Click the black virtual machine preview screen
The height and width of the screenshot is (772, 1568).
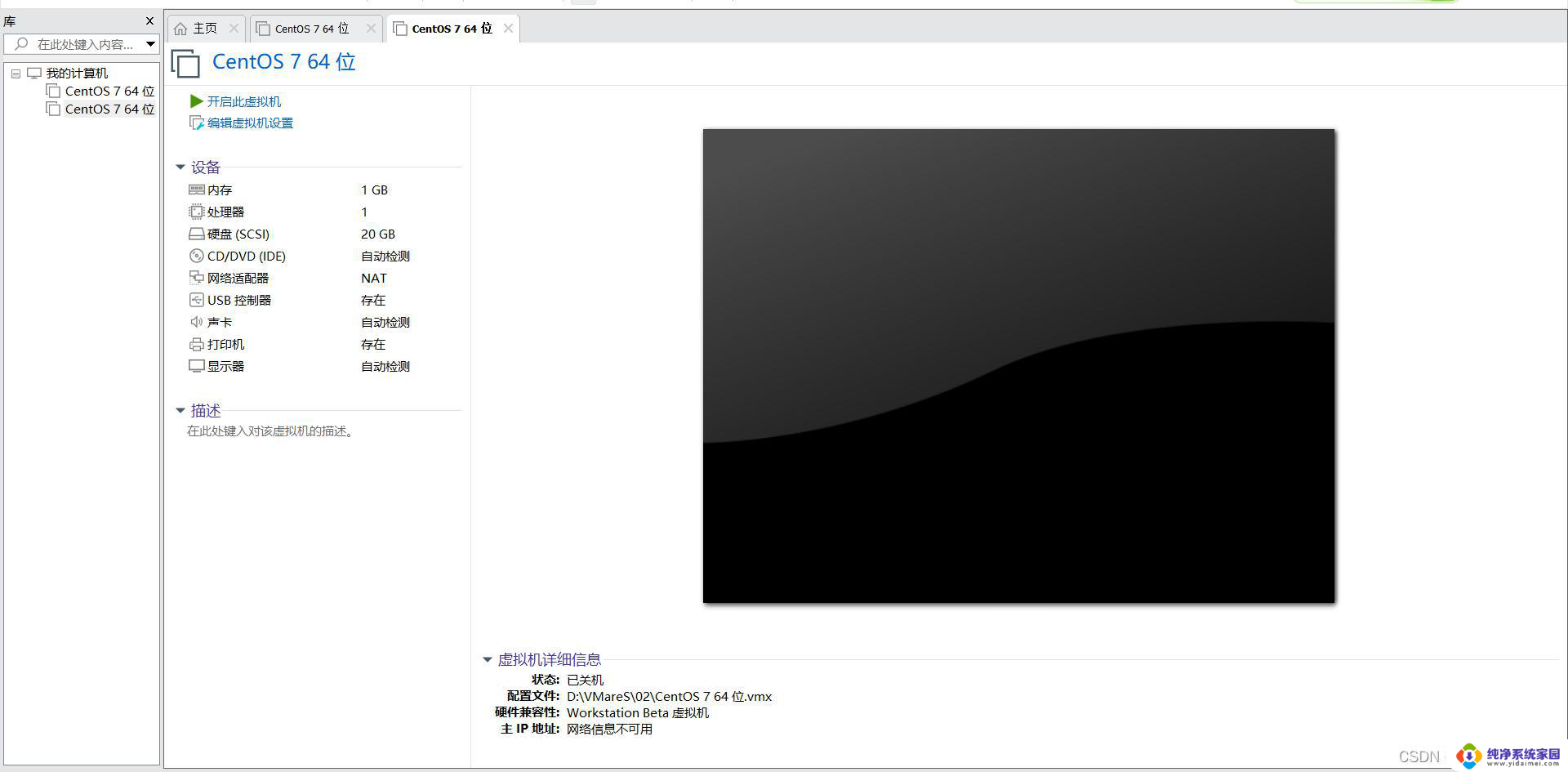point(1018,366)
